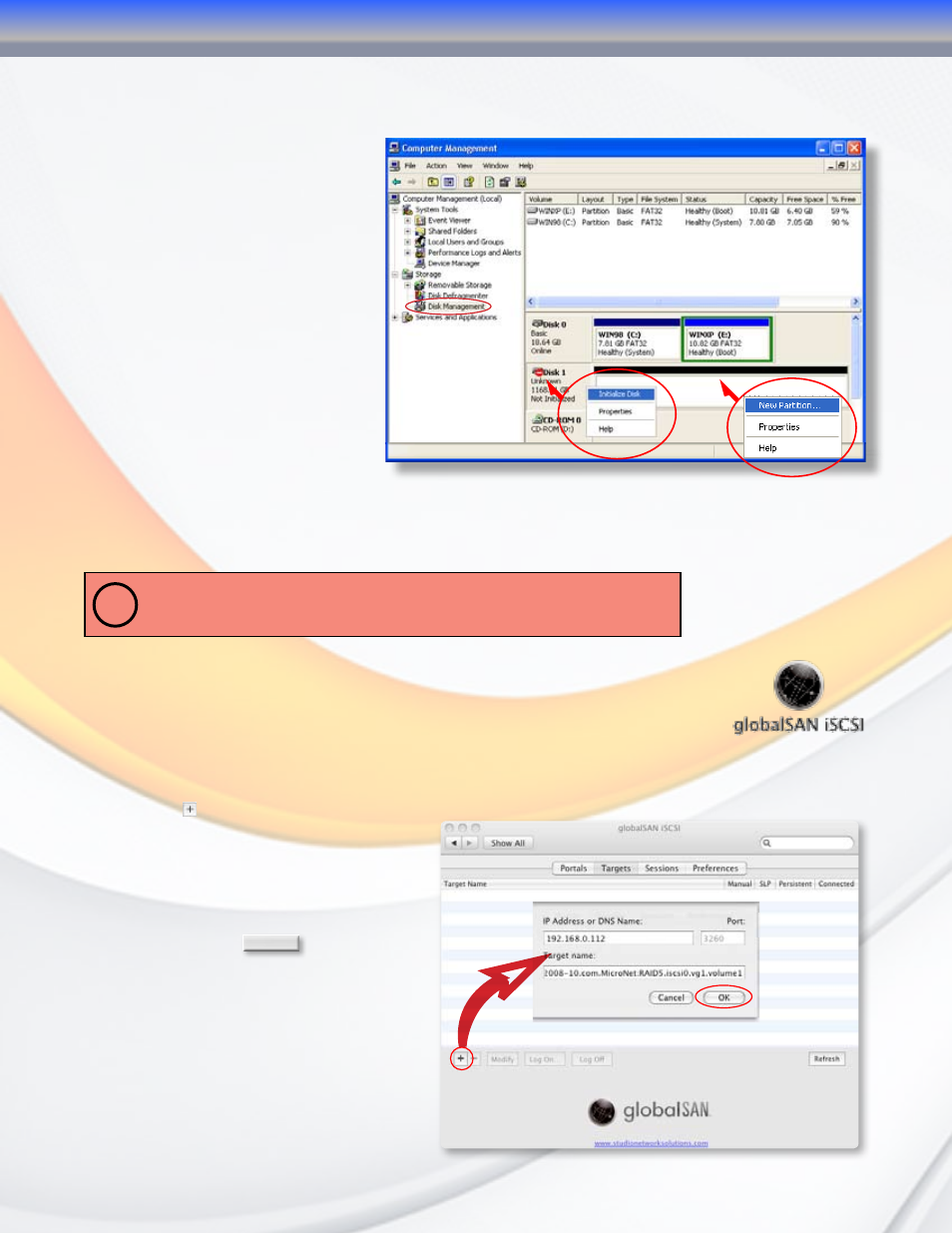Expand Services and Applications node
This screenshot has height=1233, width=952.
[395, 317]
